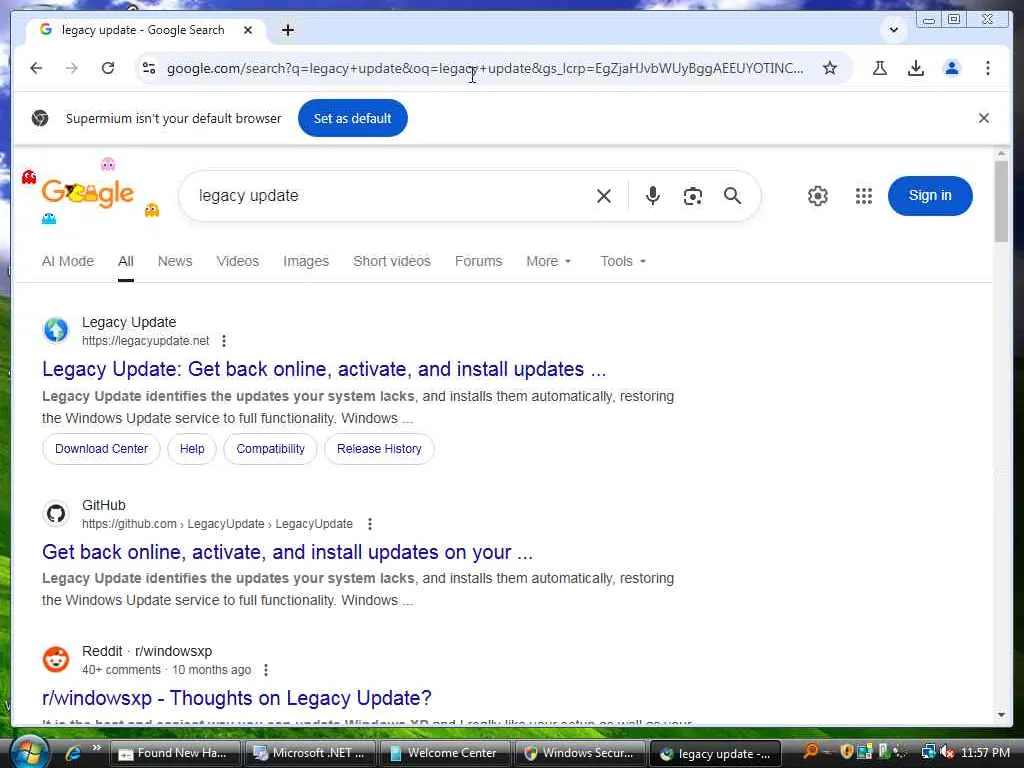View site information icon in address bar
Screen dimensions: 1024x768
point(149,68)
